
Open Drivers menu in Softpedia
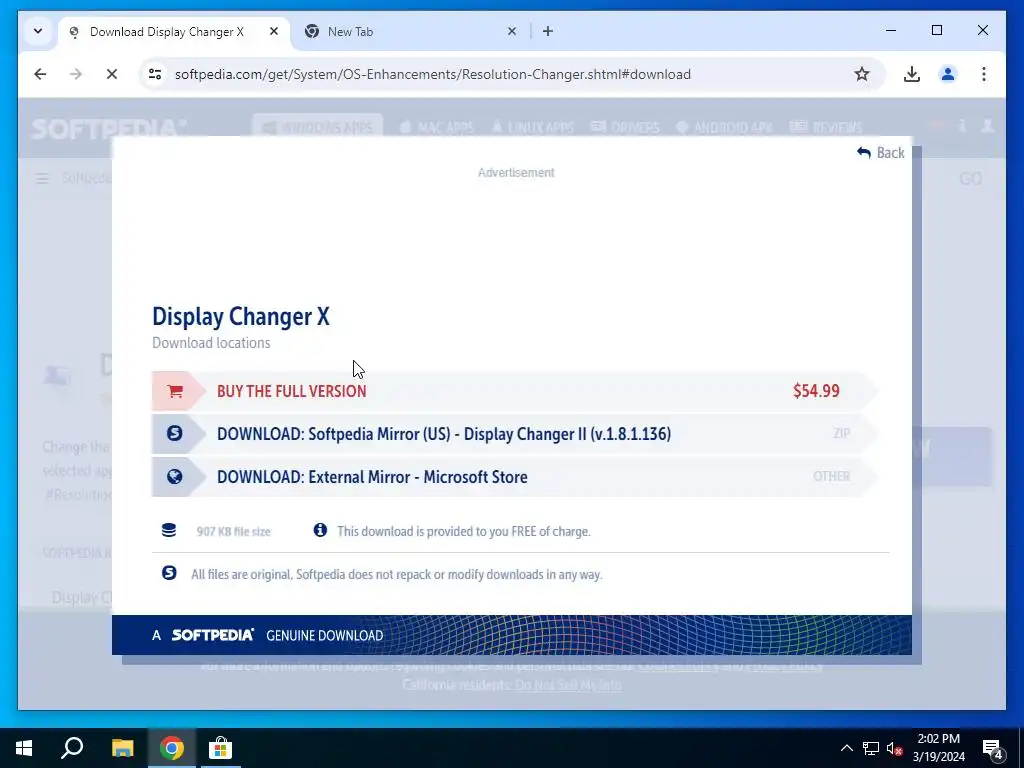coord(625,127)
